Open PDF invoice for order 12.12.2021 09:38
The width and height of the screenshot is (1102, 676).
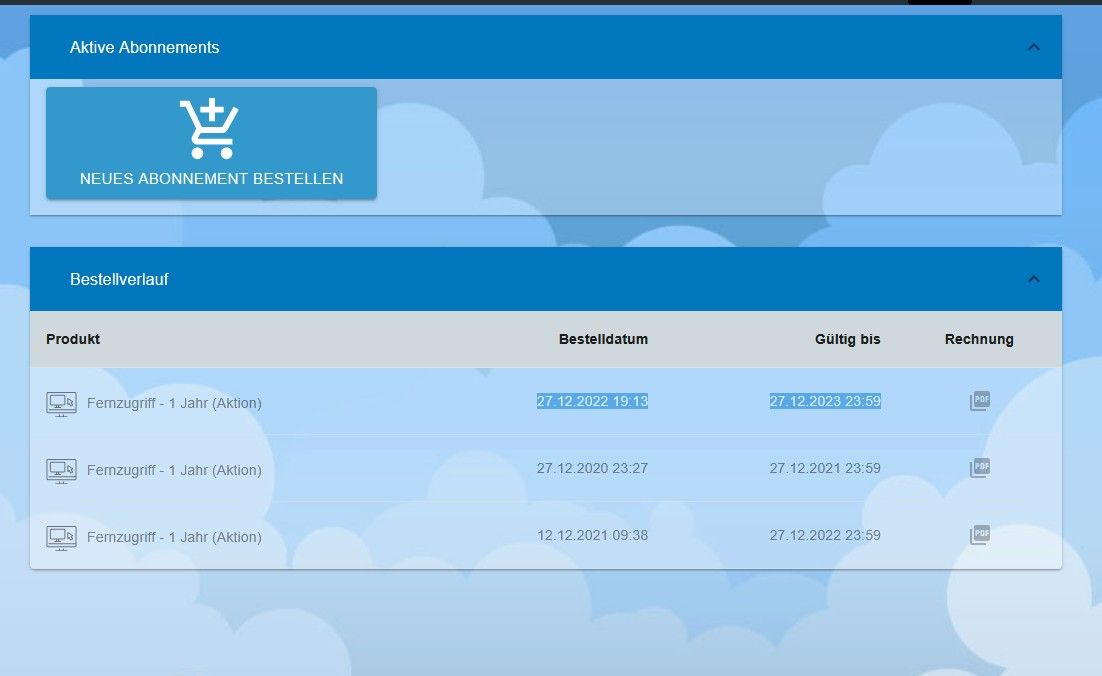[980, 535]
